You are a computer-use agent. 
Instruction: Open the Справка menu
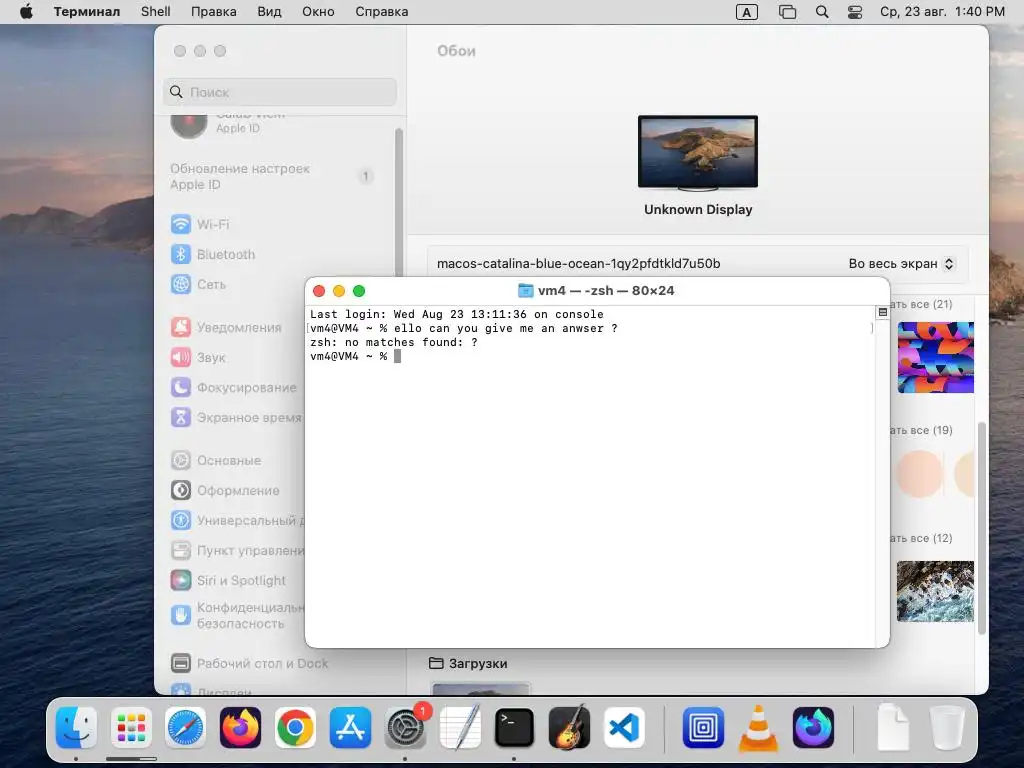pos(381,12)
